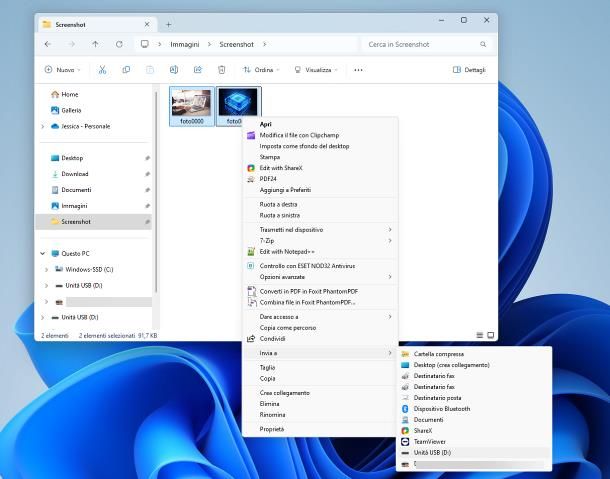Click the Share icon in toolbar

pos(198,70)
